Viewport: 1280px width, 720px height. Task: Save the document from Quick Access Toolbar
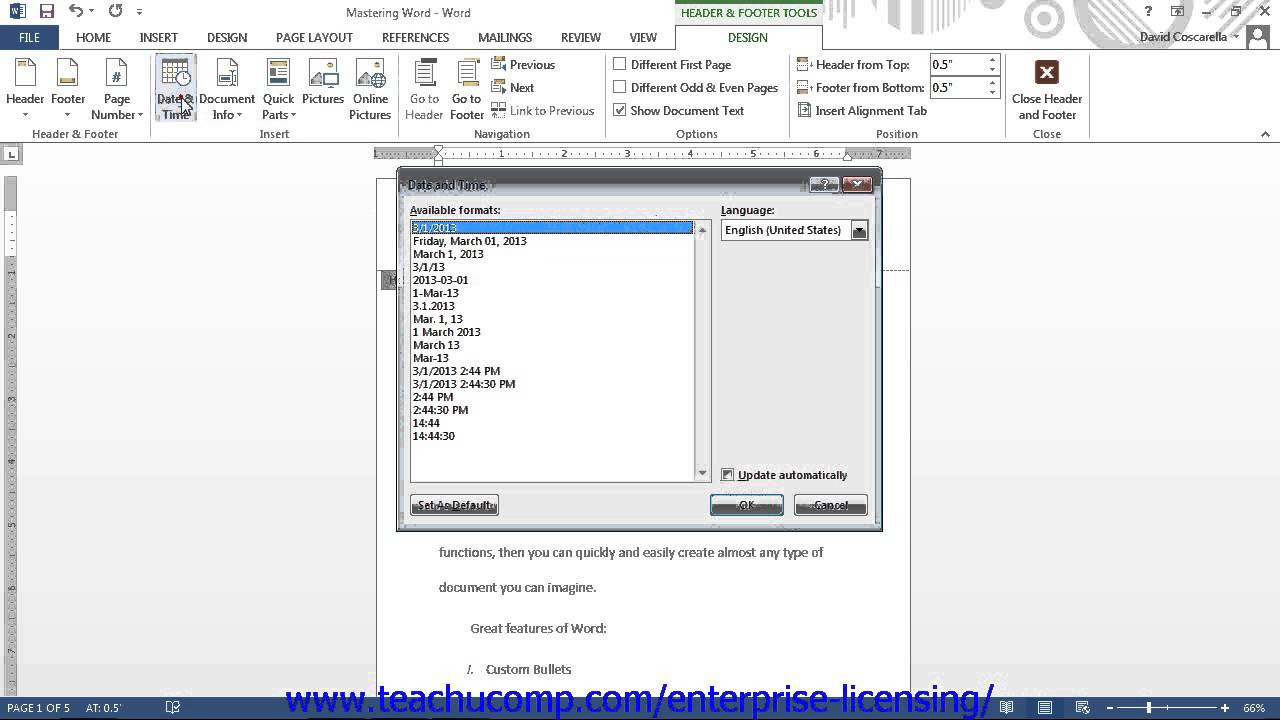pyautogui.click(x=46, y=12)
